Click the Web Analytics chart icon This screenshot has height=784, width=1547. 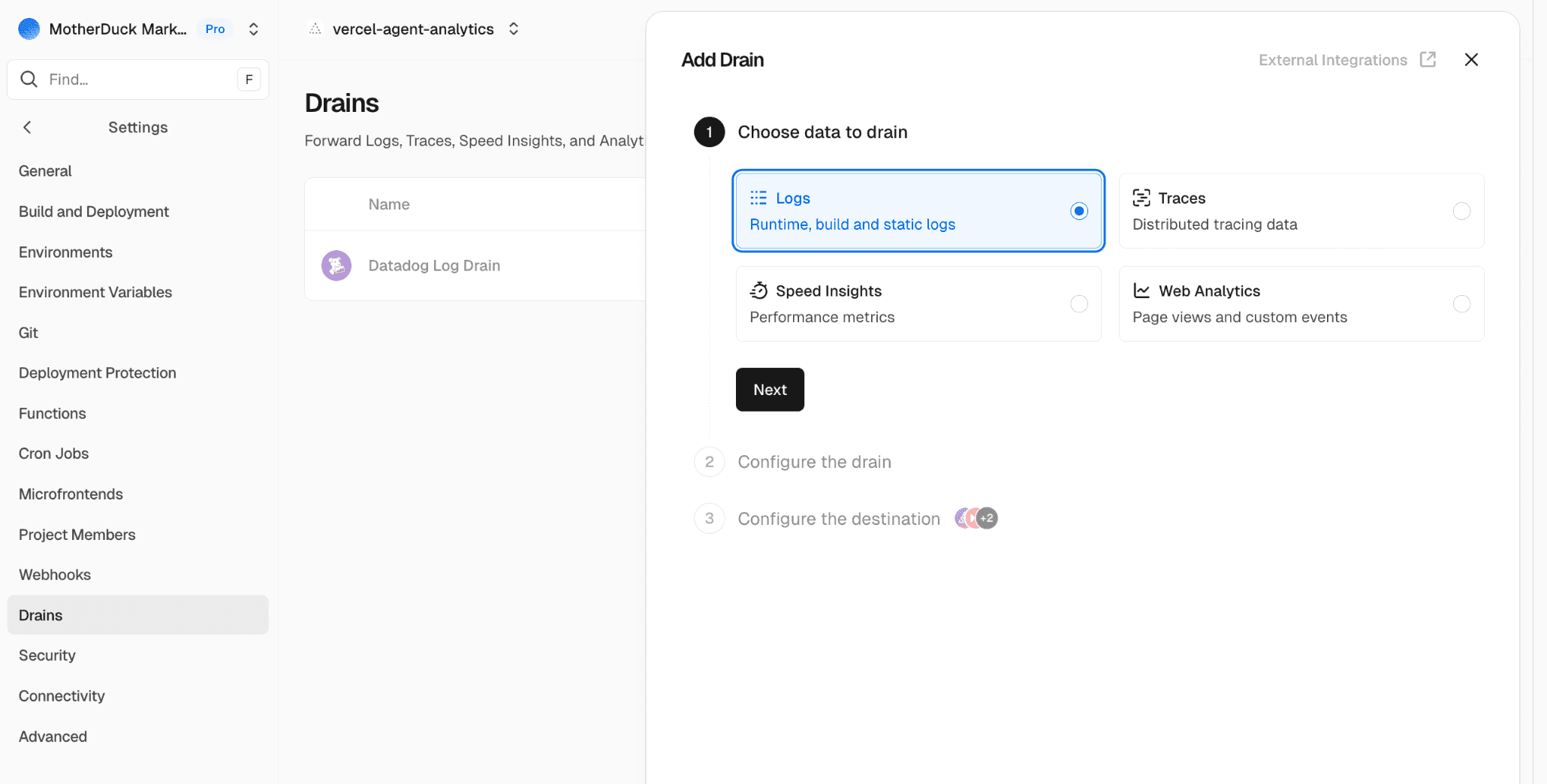1141,291
